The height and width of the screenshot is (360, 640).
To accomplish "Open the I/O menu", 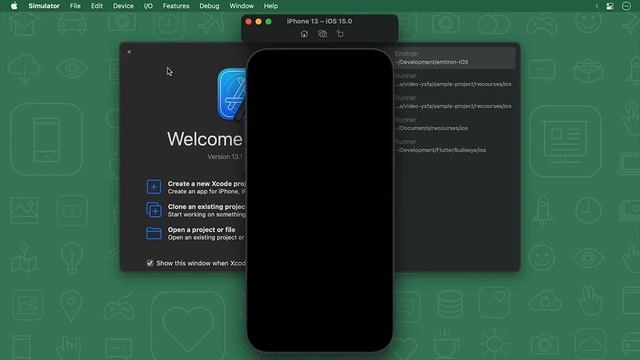I will [148, 6].
